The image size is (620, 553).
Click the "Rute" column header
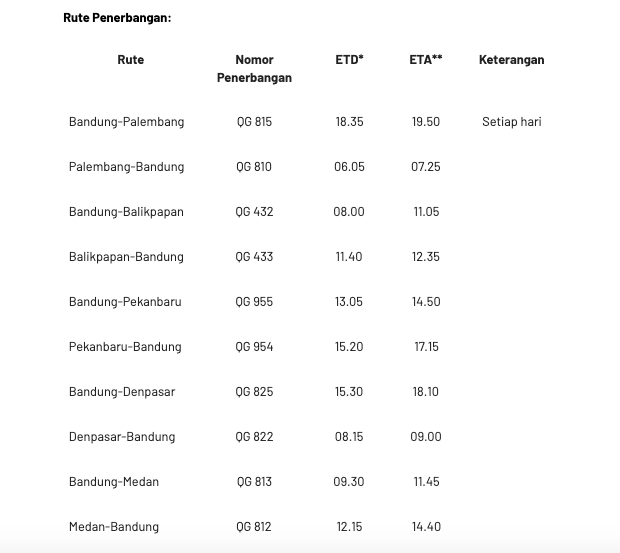[x=130, y=60]
